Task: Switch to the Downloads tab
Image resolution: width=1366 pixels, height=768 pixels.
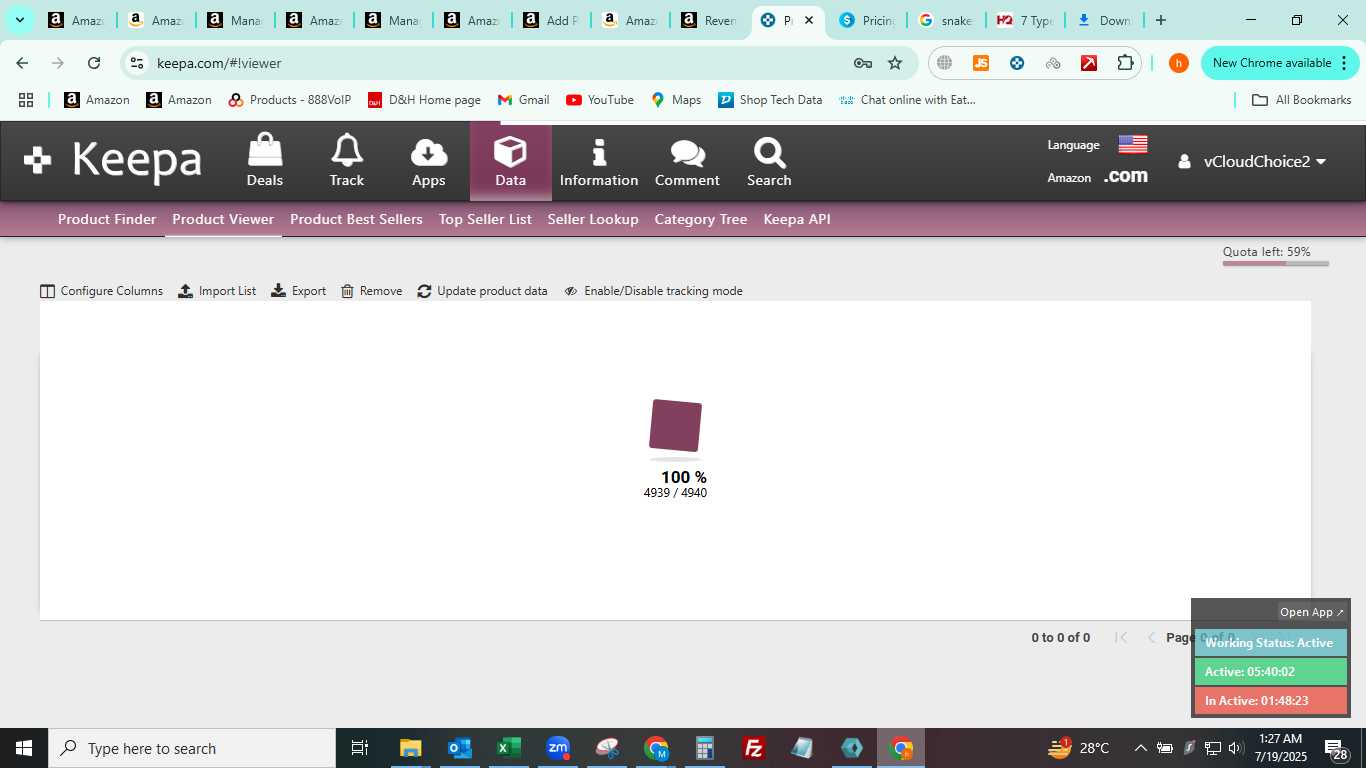Action: [x=1104, y=20]
